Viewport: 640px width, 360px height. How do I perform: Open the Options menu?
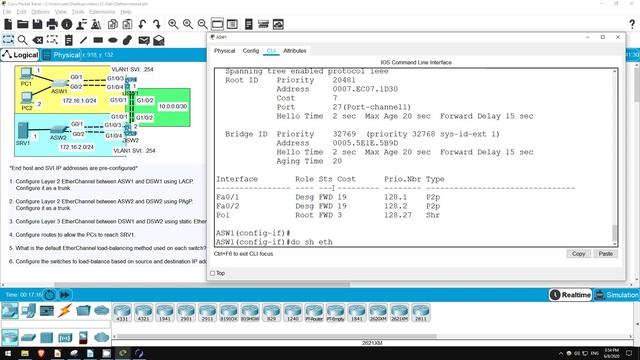tap(40, 12)
